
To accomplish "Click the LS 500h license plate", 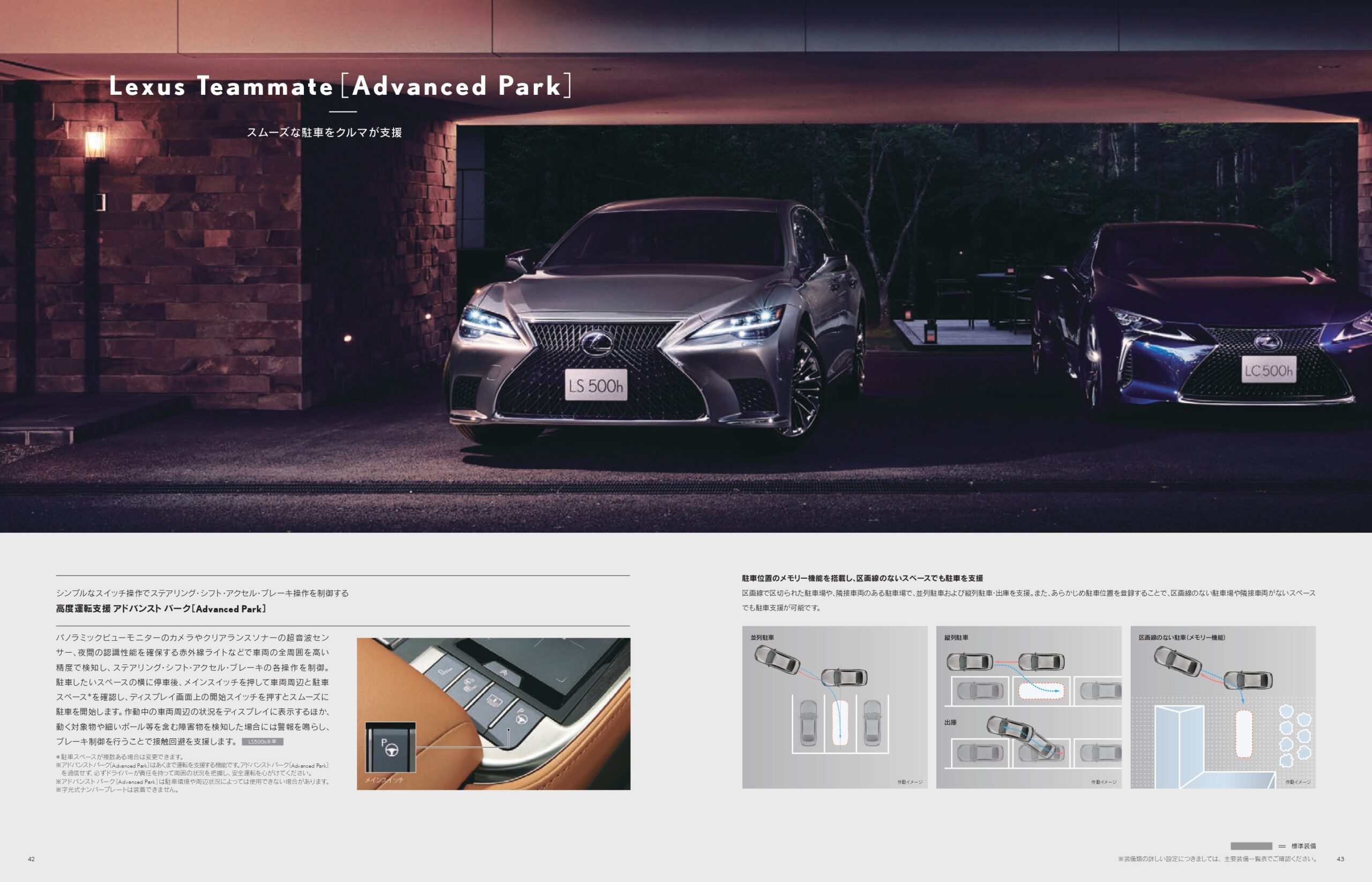I will [x=596, y=385].
